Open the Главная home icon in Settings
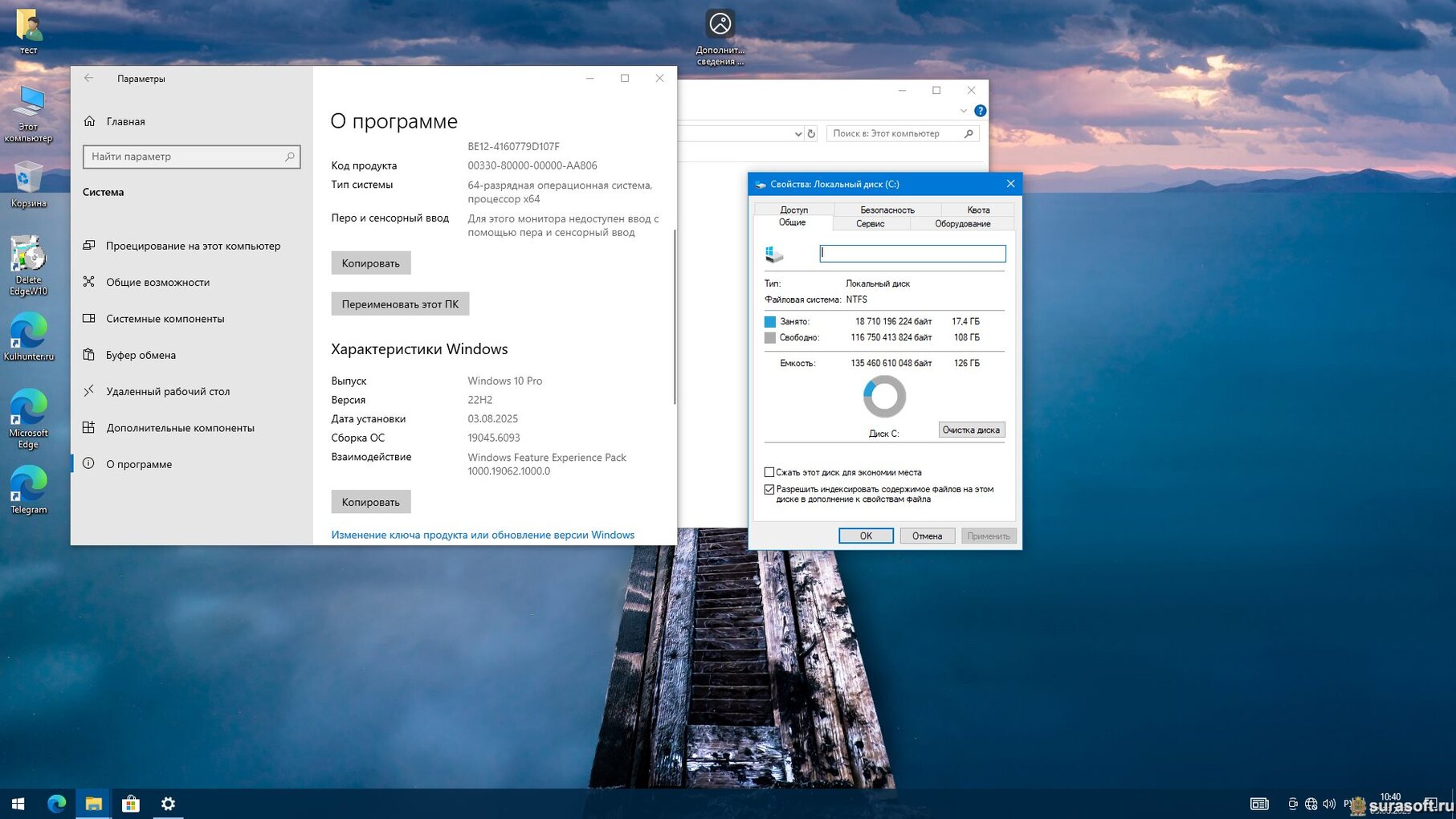 click(90, 121)
